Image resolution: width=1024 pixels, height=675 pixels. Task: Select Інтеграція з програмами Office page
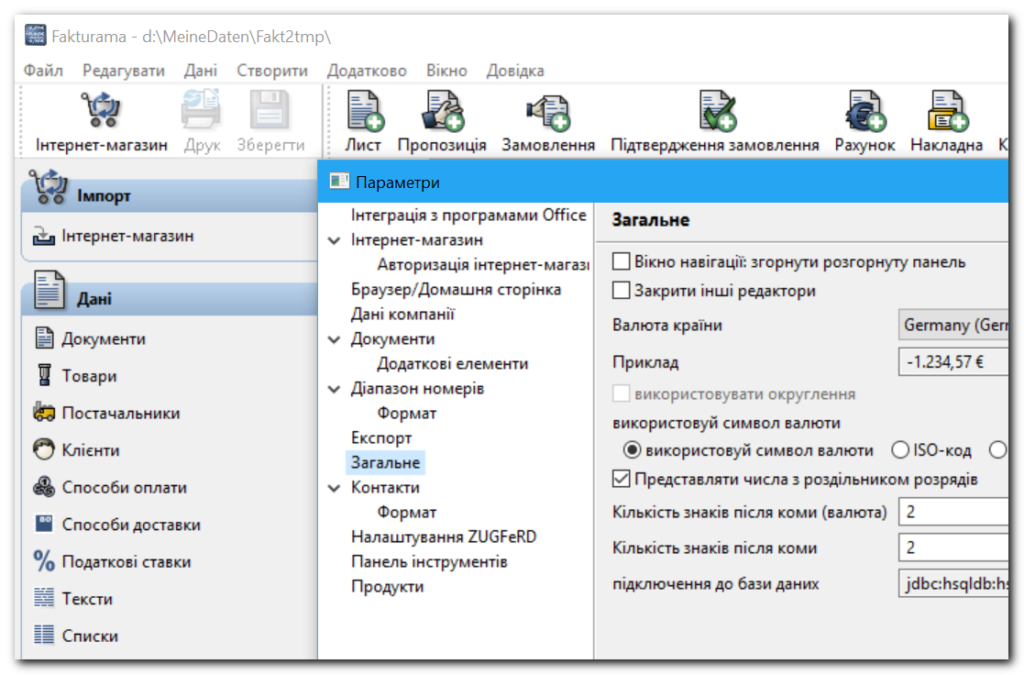[x=468, y=215]
